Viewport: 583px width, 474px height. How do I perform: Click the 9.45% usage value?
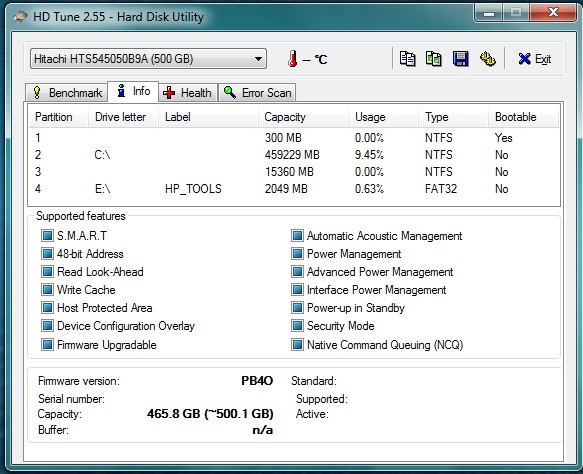click(x=369, y=155)
